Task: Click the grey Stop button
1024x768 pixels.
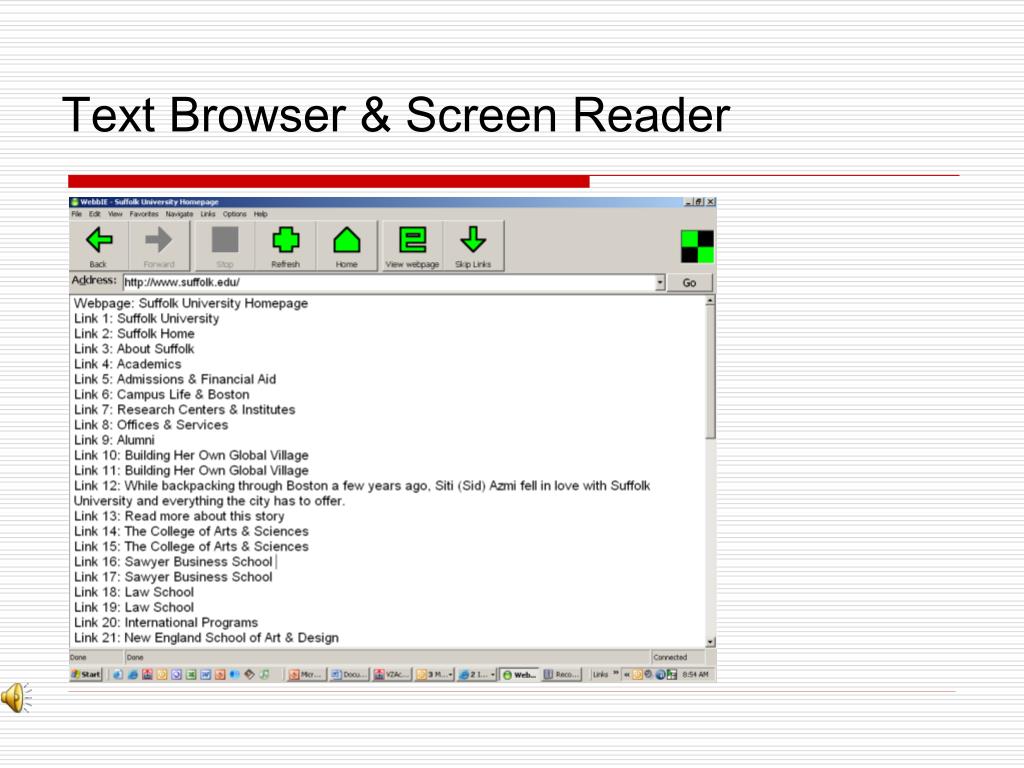Action: coord(225,246)
